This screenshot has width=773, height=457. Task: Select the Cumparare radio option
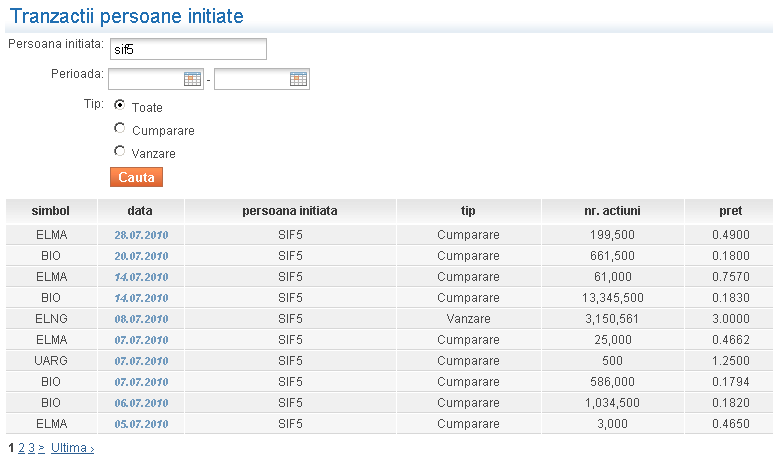[x=119, y=128]
